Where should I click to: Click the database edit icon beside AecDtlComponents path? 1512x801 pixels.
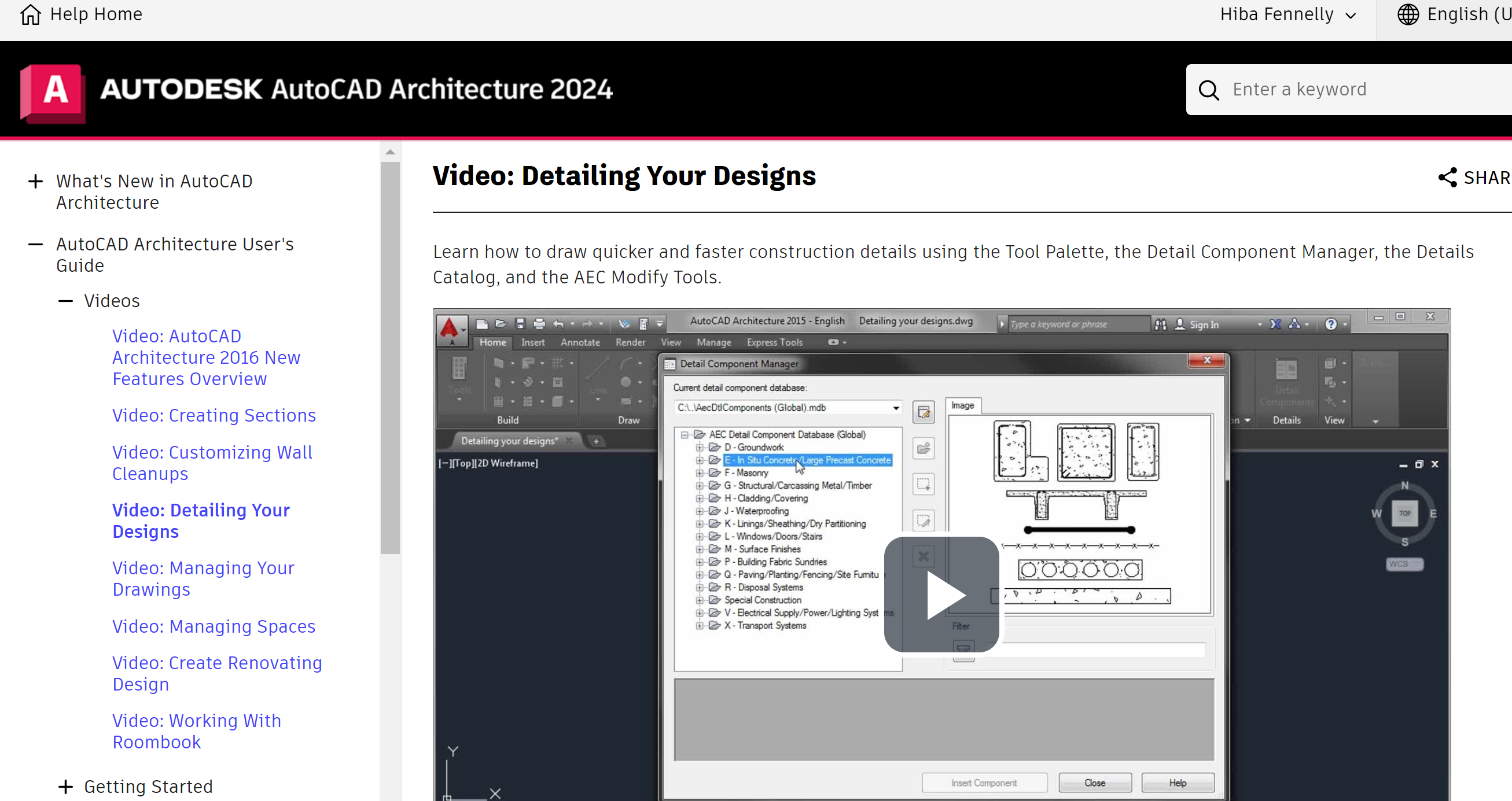click(x=924, y=412)
